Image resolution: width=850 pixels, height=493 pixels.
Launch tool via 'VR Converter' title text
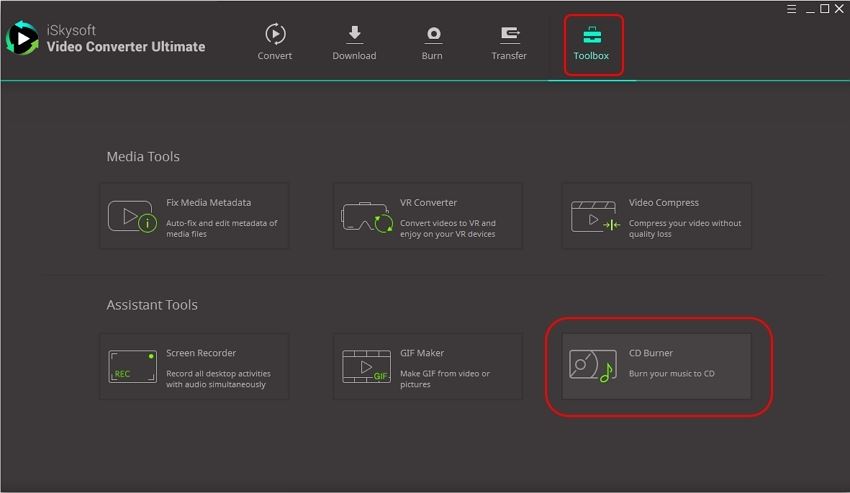tap(428, 203)
